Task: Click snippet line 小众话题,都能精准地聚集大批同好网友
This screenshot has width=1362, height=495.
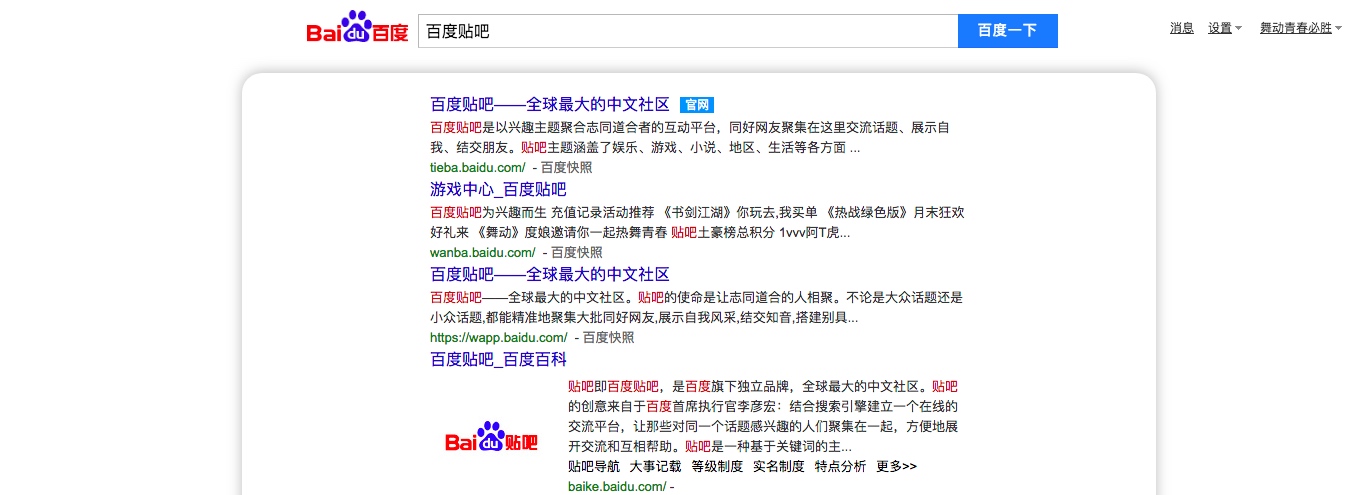Action: pyautogui.click(x=644, y=318)
